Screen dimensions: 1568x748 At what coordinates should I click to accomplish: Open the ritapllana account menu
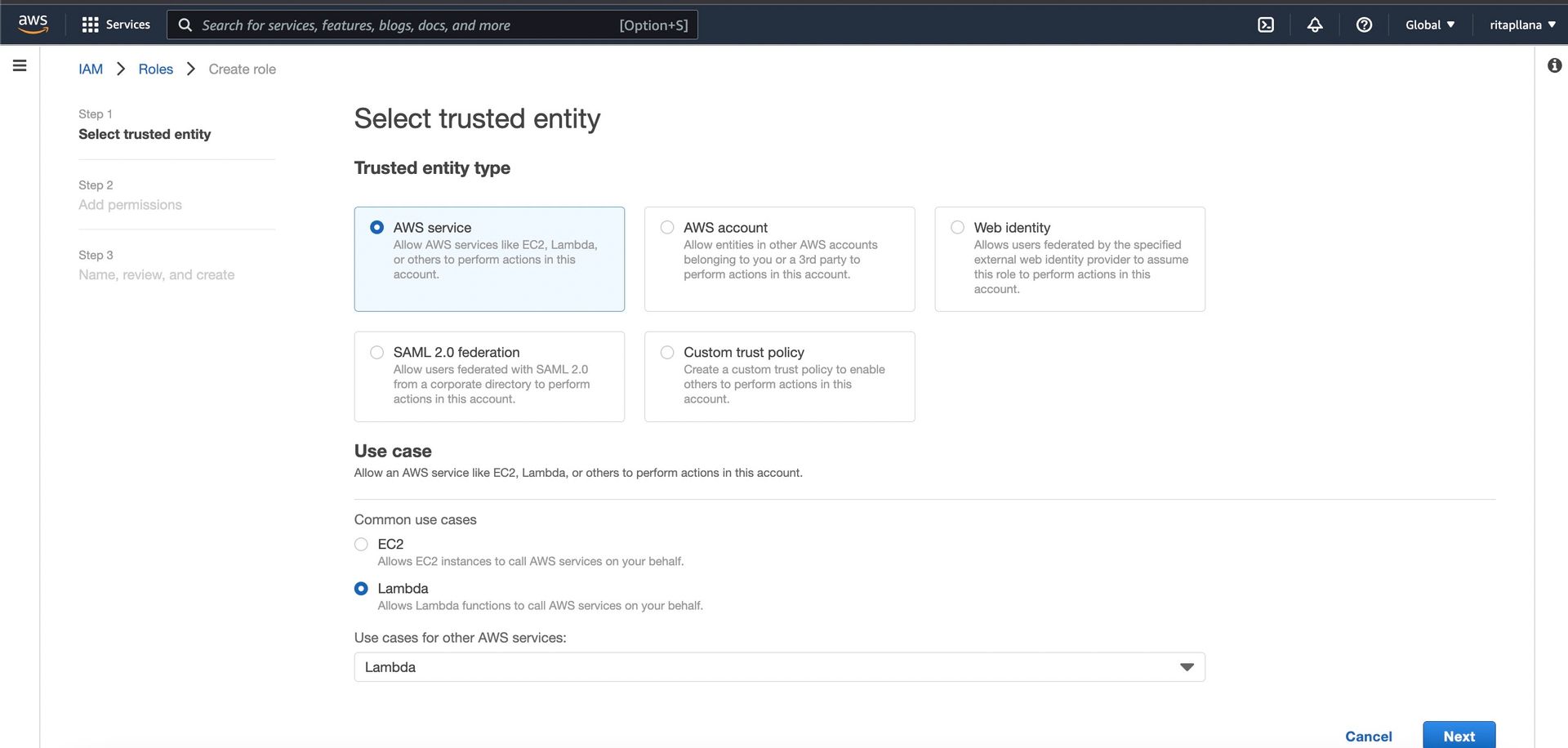click(1522, 24)
